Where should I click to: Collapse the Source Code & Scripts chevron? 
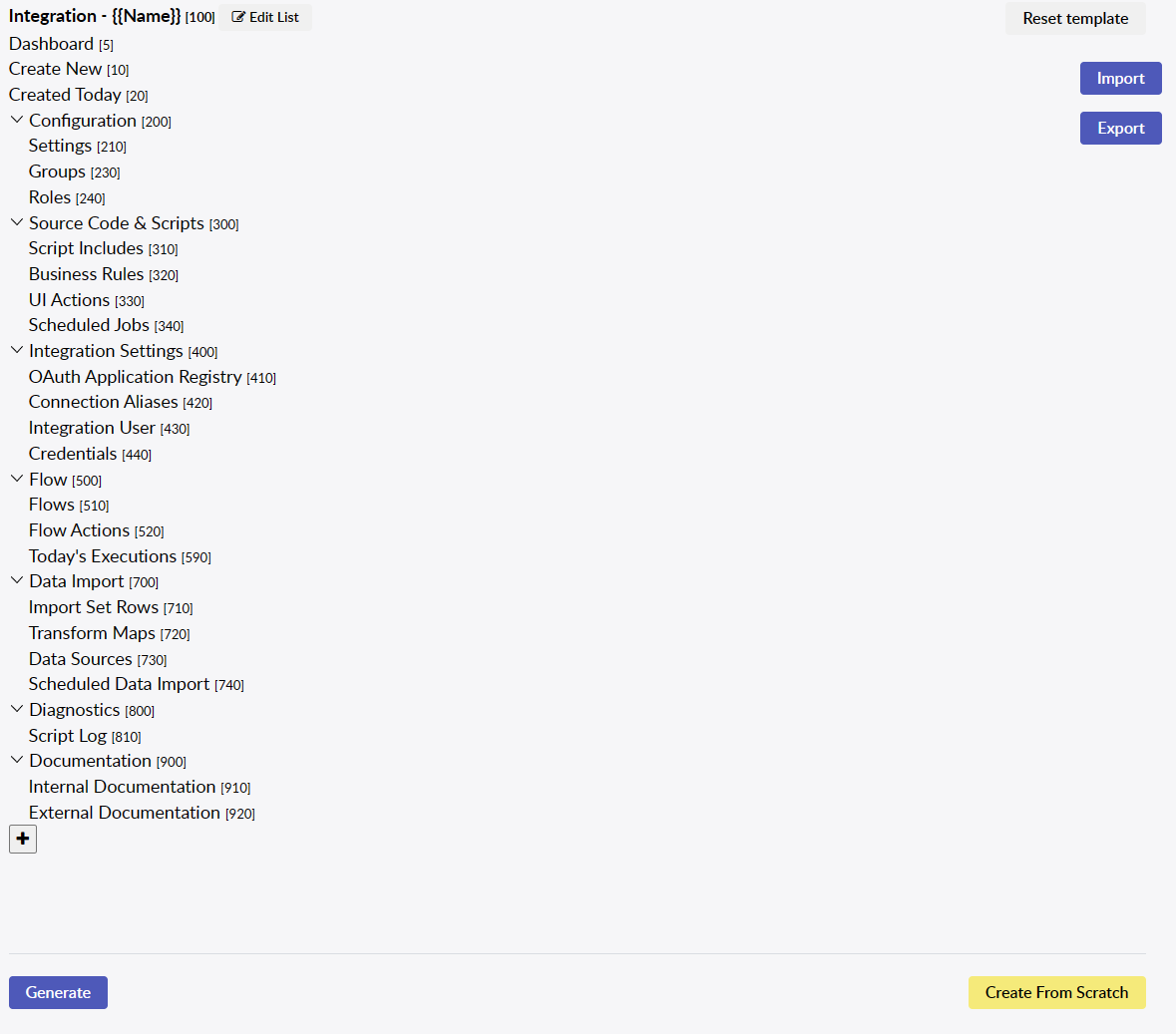click(x=17, y=223)
